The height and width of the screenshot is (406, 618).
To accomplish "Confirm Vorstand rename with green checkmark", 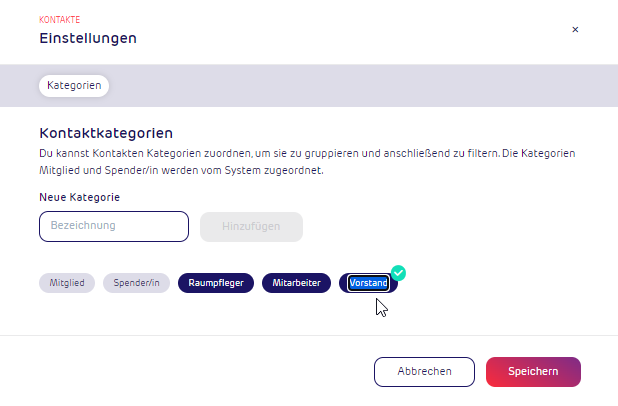I will (398, 273).
